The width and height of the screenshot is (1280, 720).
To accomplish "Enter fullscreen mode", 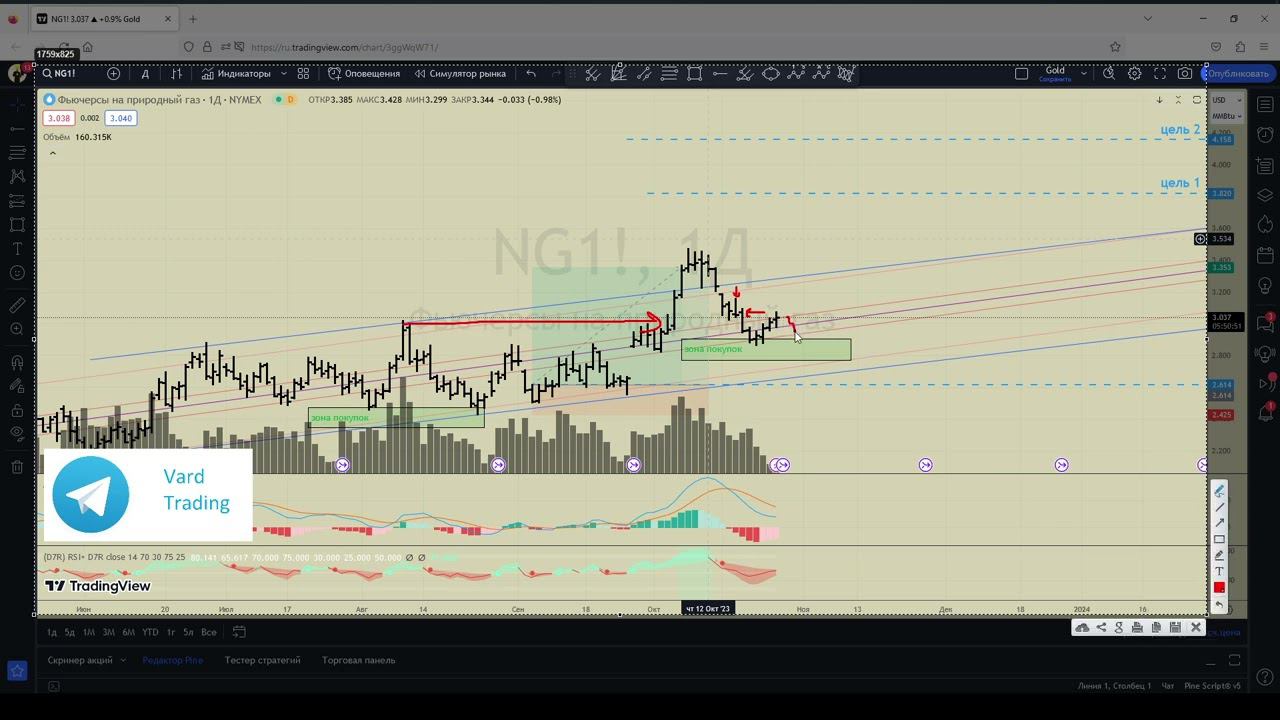I will pyautogui.click(x=1160, y=73).
